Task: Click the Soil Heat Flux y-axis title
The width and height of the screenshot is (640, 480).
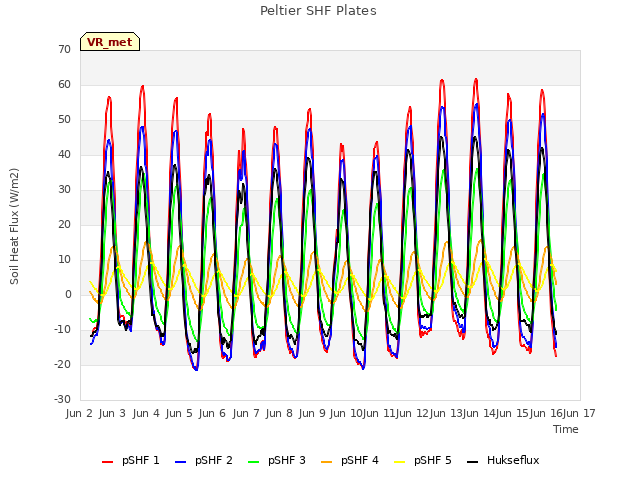Action: (14, 226)
